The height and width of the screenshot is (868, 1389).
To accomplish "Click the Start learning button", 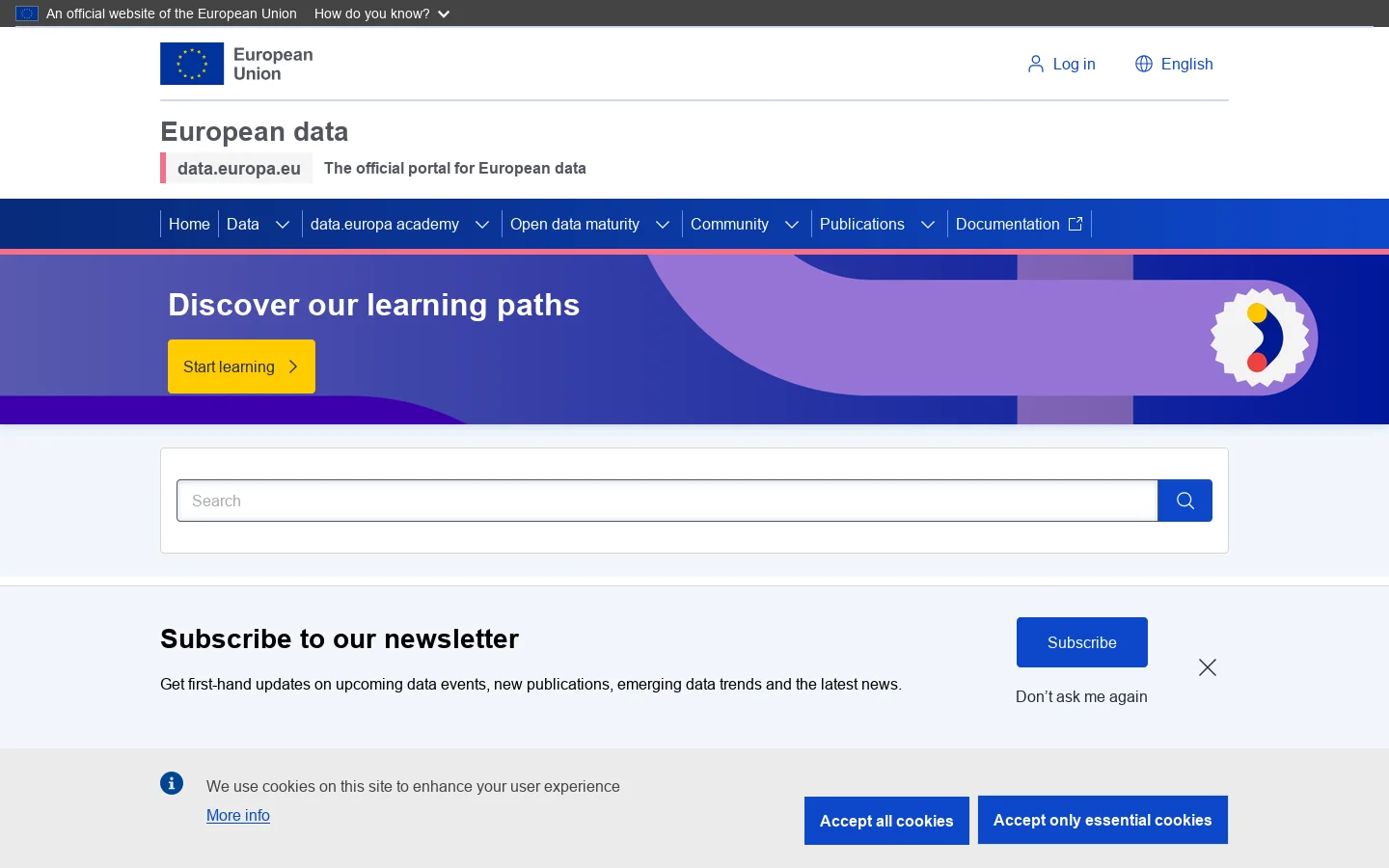I will 241,366.
